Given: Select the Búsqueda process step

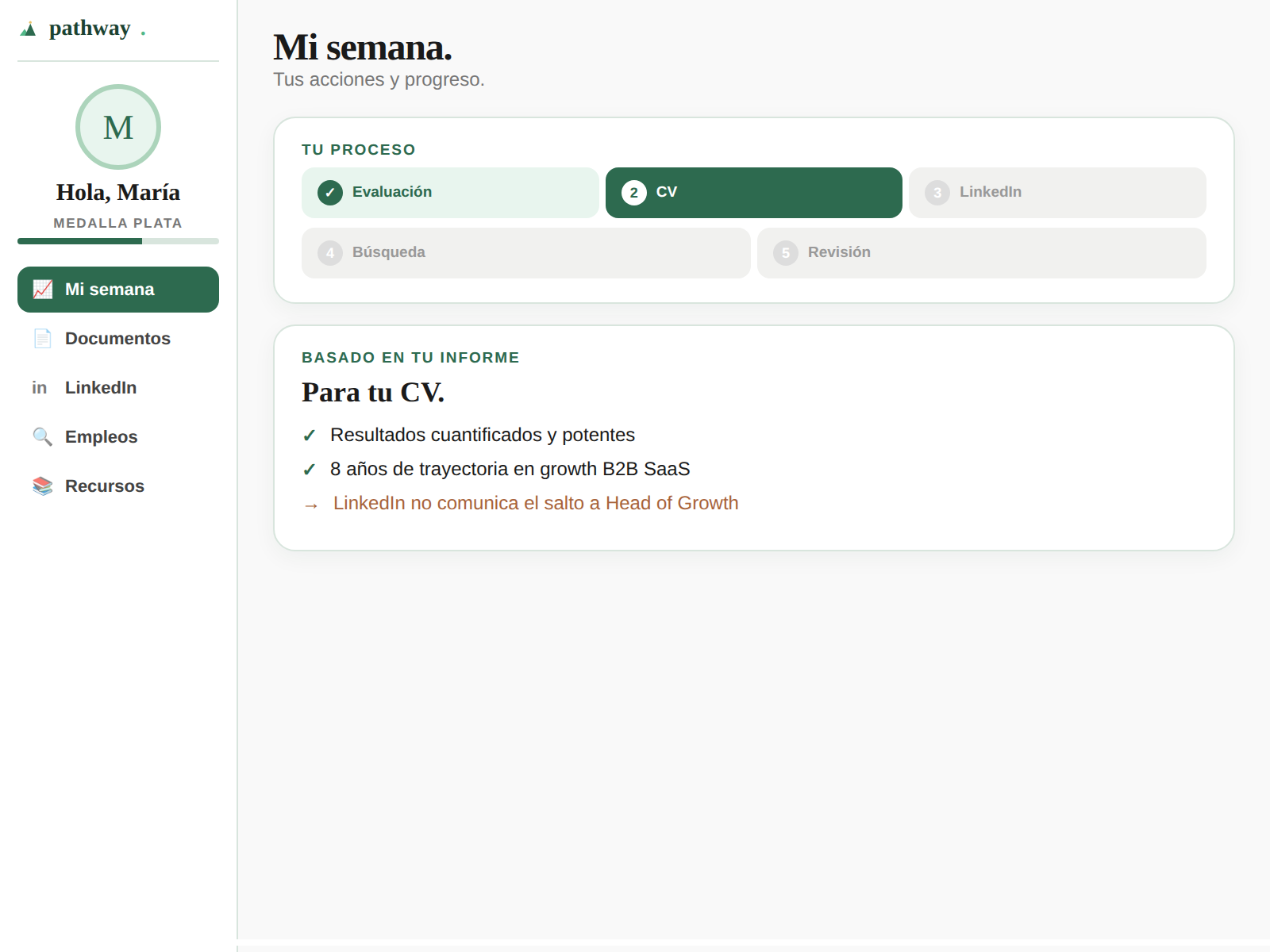Looking at the screenshot, I should click(526, 253).
